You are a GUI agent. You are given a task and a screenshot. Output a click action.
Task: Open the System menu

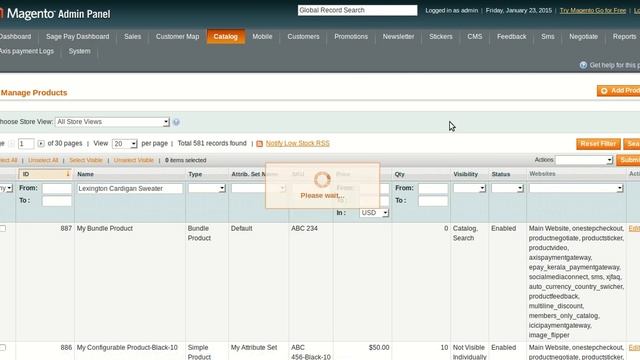coord(80,51)
